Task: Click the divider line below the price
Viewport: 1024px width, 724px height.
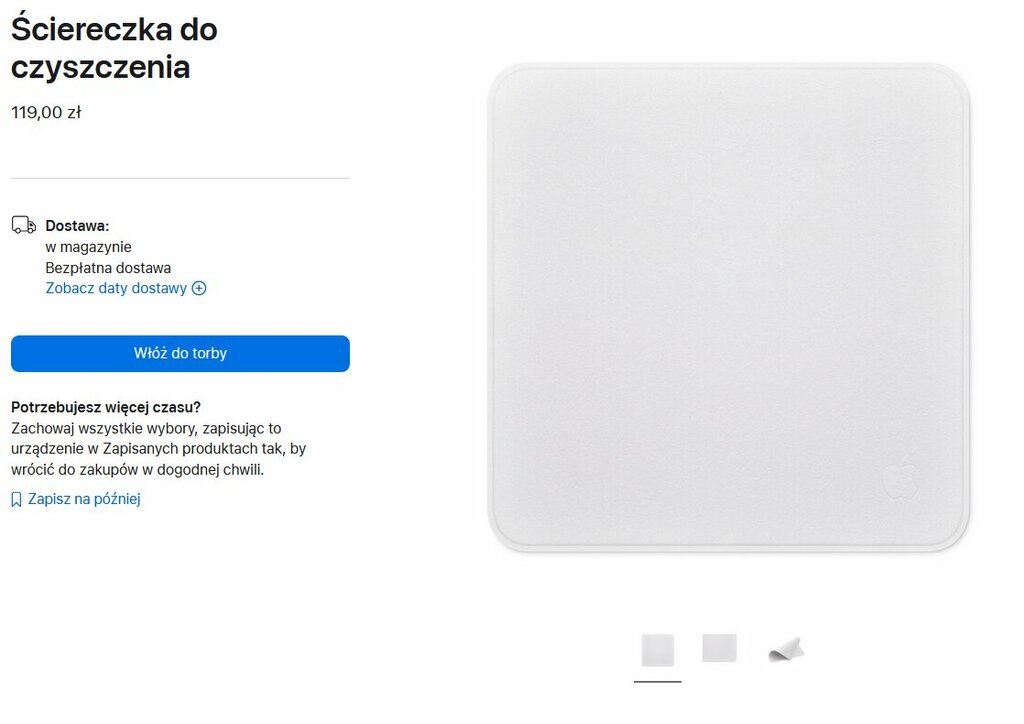Action: tap(180, 178)
